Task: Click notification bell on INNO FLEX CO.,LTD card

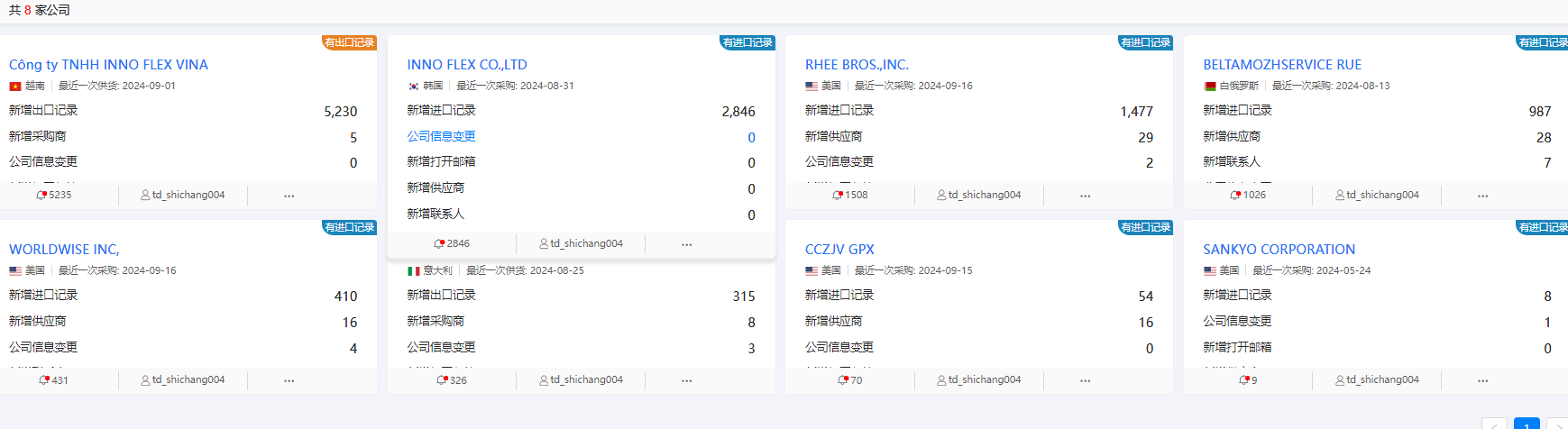Action: click(439, 243)
